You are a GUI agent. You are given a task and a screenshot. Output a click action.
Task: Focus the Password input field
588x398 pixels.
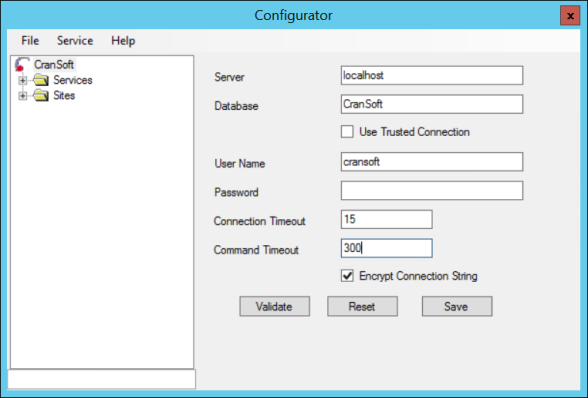pos(432,191)
